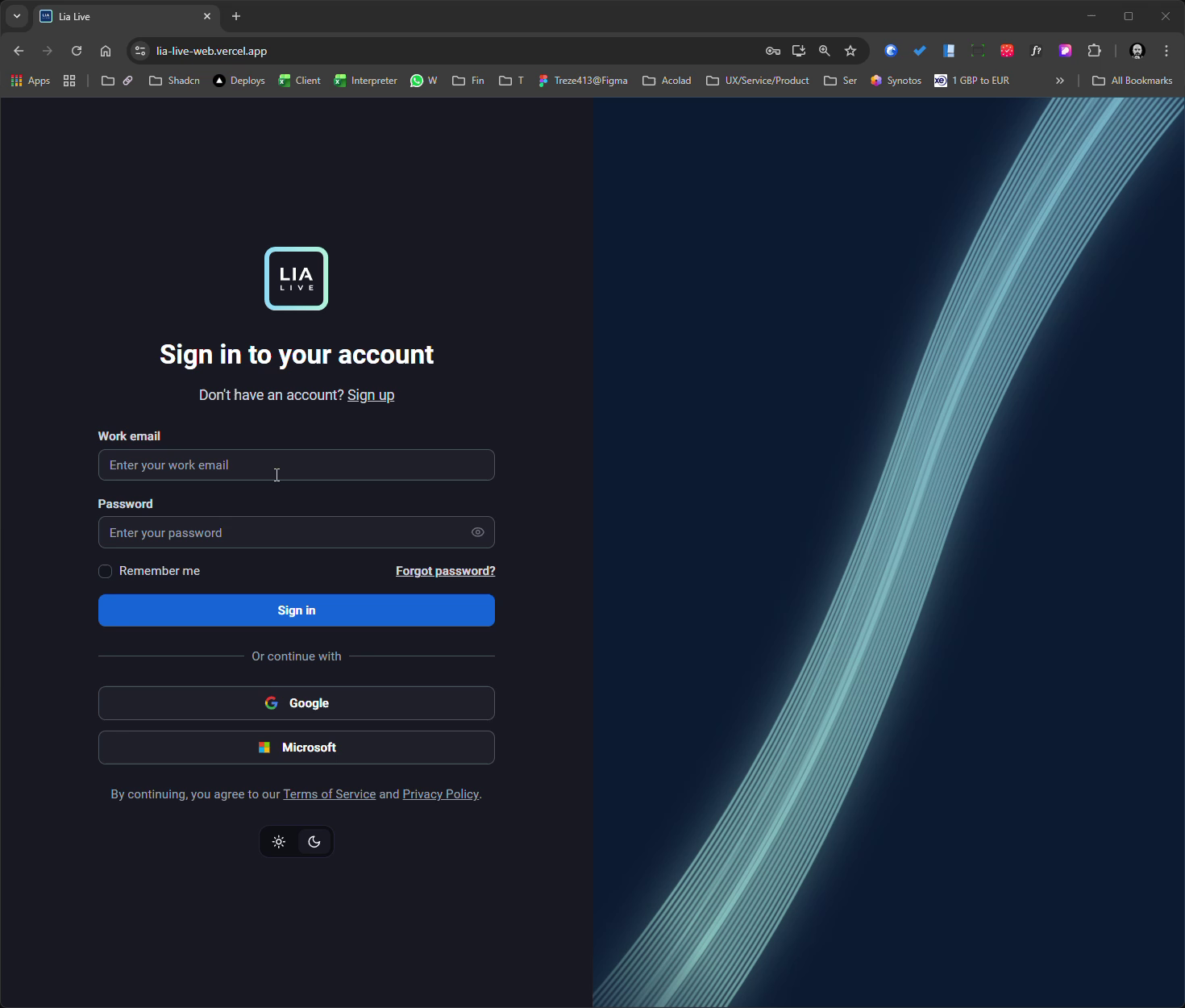Open All Bookmarks

point(1133,80)
